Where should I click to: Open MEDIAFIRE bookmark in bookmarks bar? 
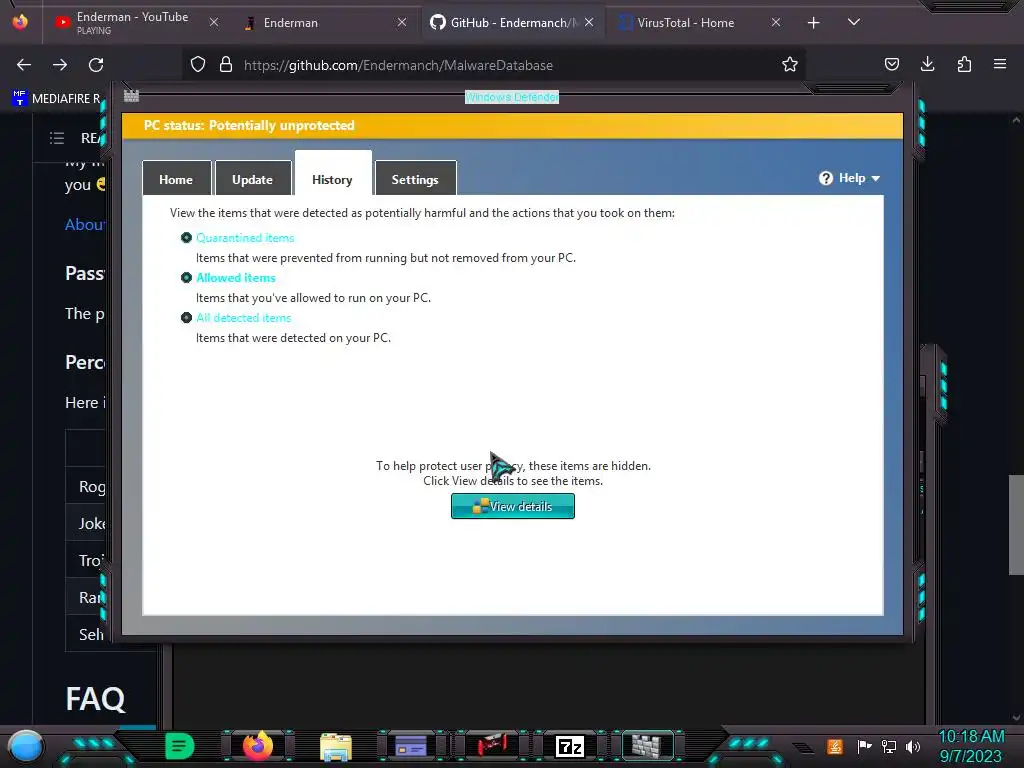click(57, 99)
